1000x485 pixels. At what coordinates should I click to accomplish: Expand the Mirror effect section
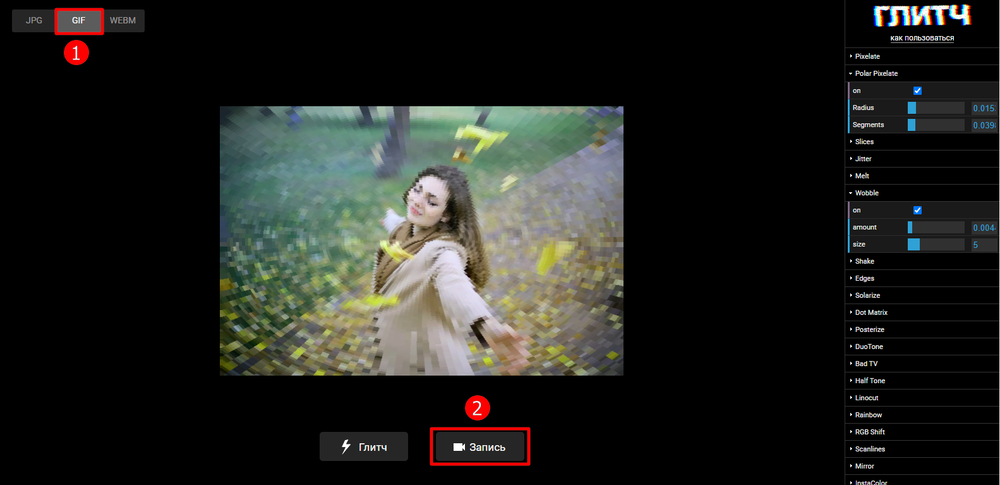[x=922, y=466]
